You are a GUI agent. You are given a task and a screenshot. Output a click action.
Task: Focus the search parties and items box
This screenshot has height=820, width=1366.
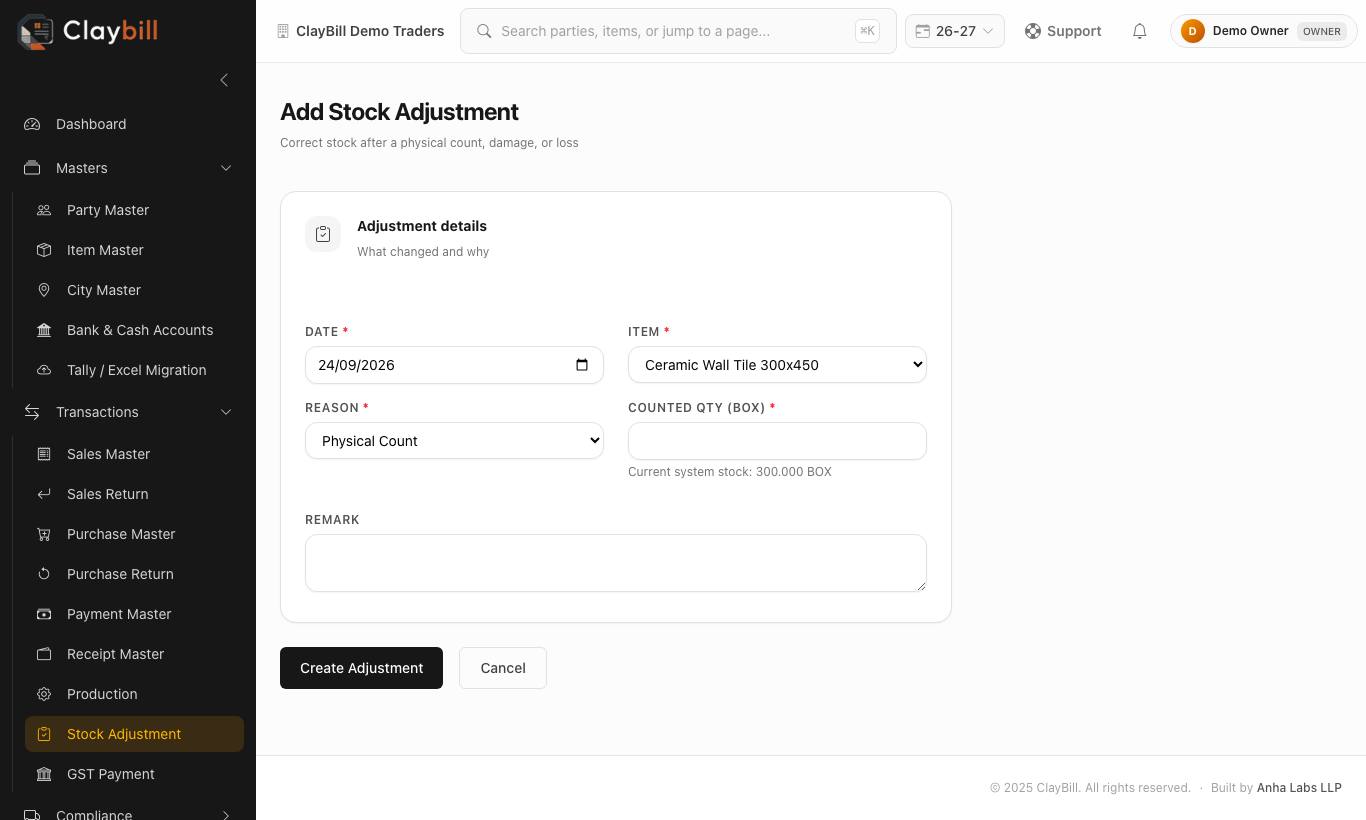(x=678, y=31)
